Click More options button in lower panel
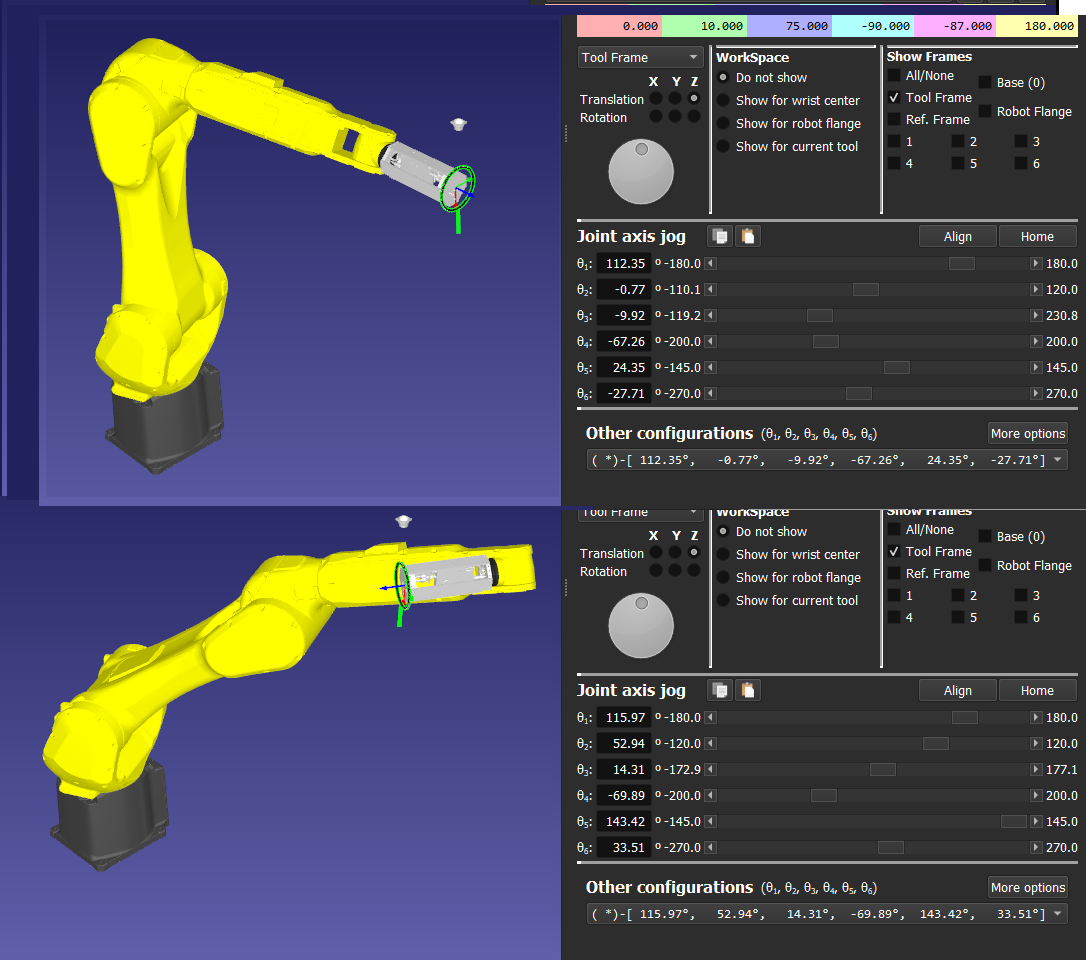1086x960 pixels. [1027, 888]
